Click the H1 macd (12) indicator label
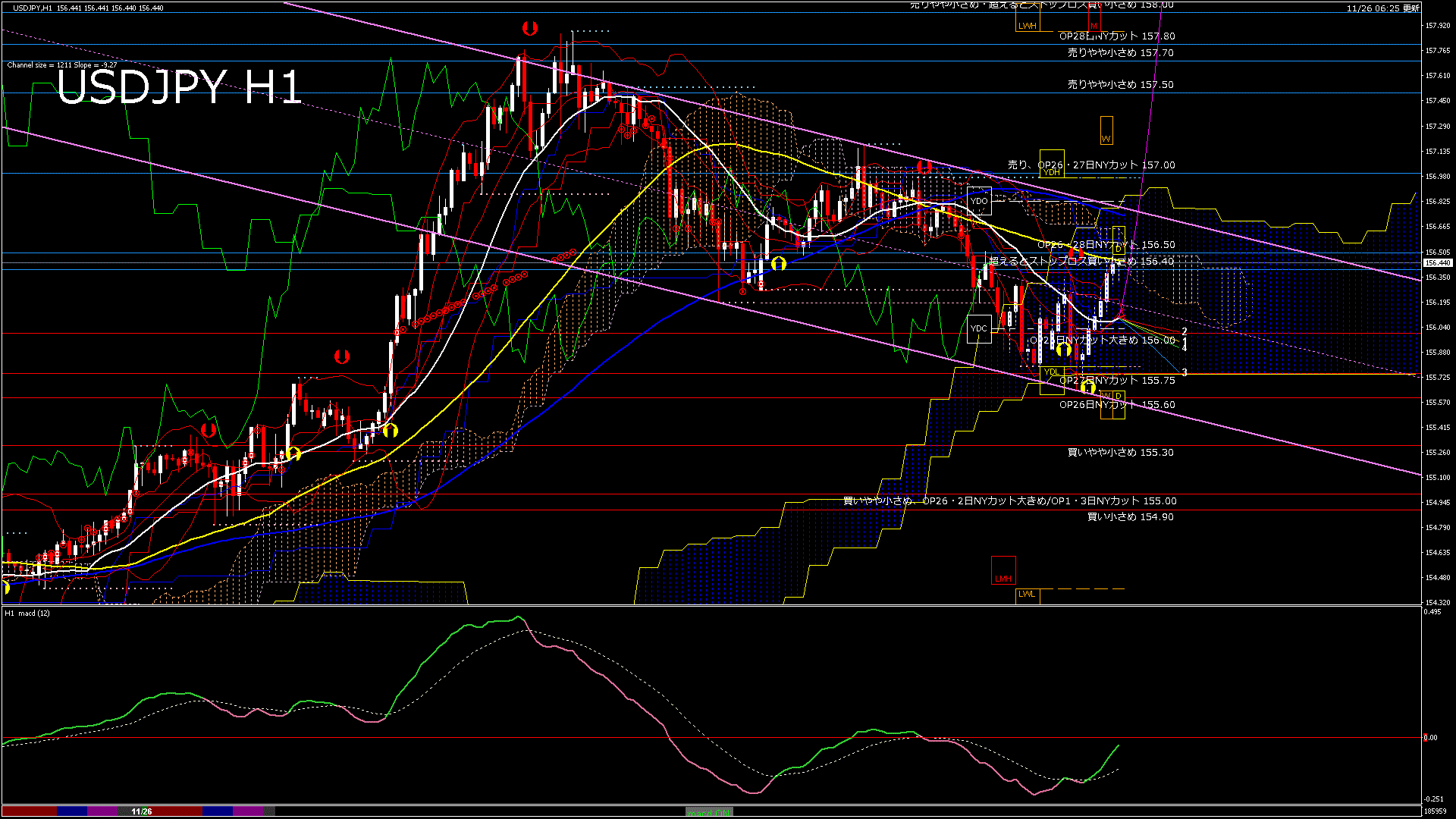 [x=27, y=613]
